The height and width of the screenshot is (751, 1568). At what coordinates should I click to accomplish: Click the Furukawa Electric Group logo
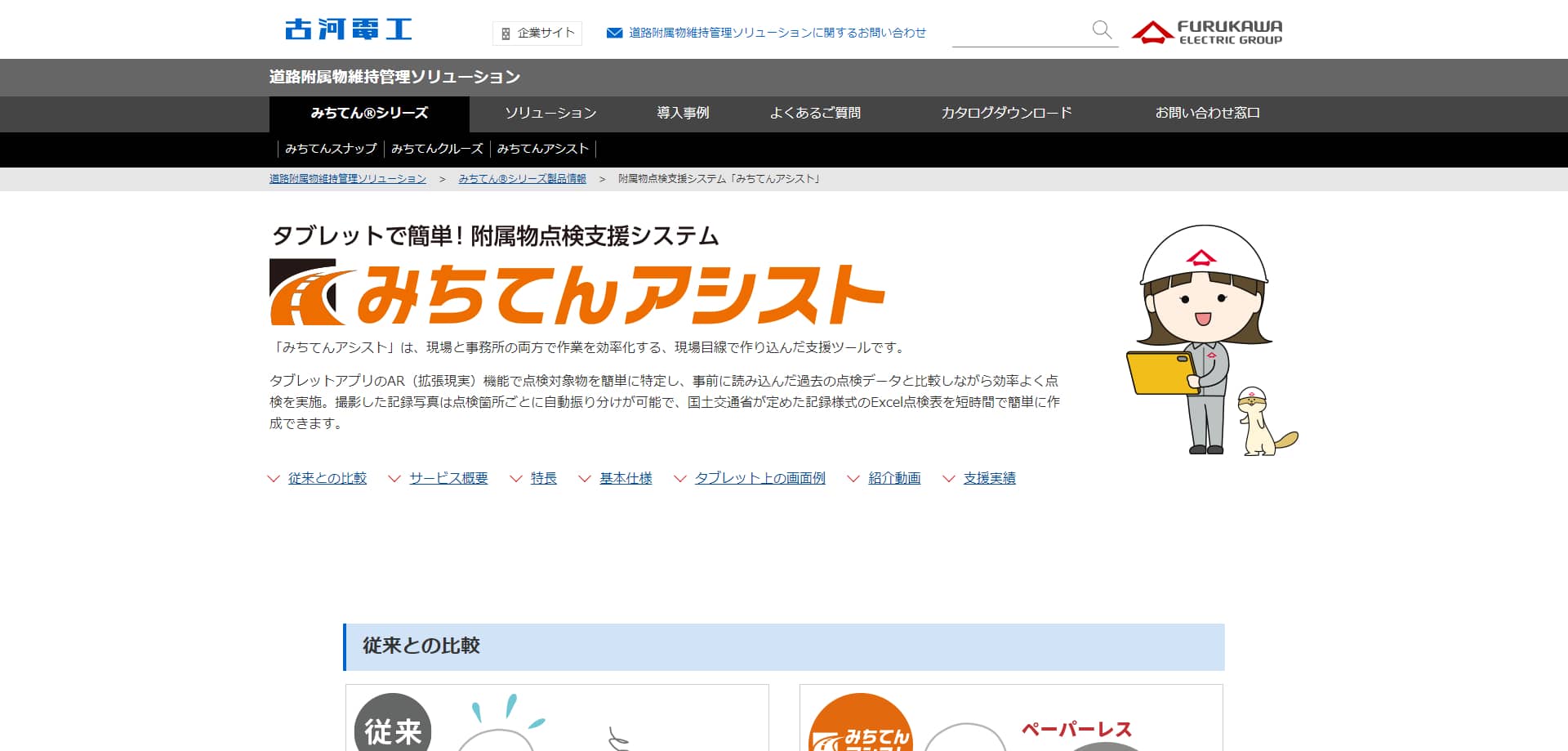point(1206,32)
